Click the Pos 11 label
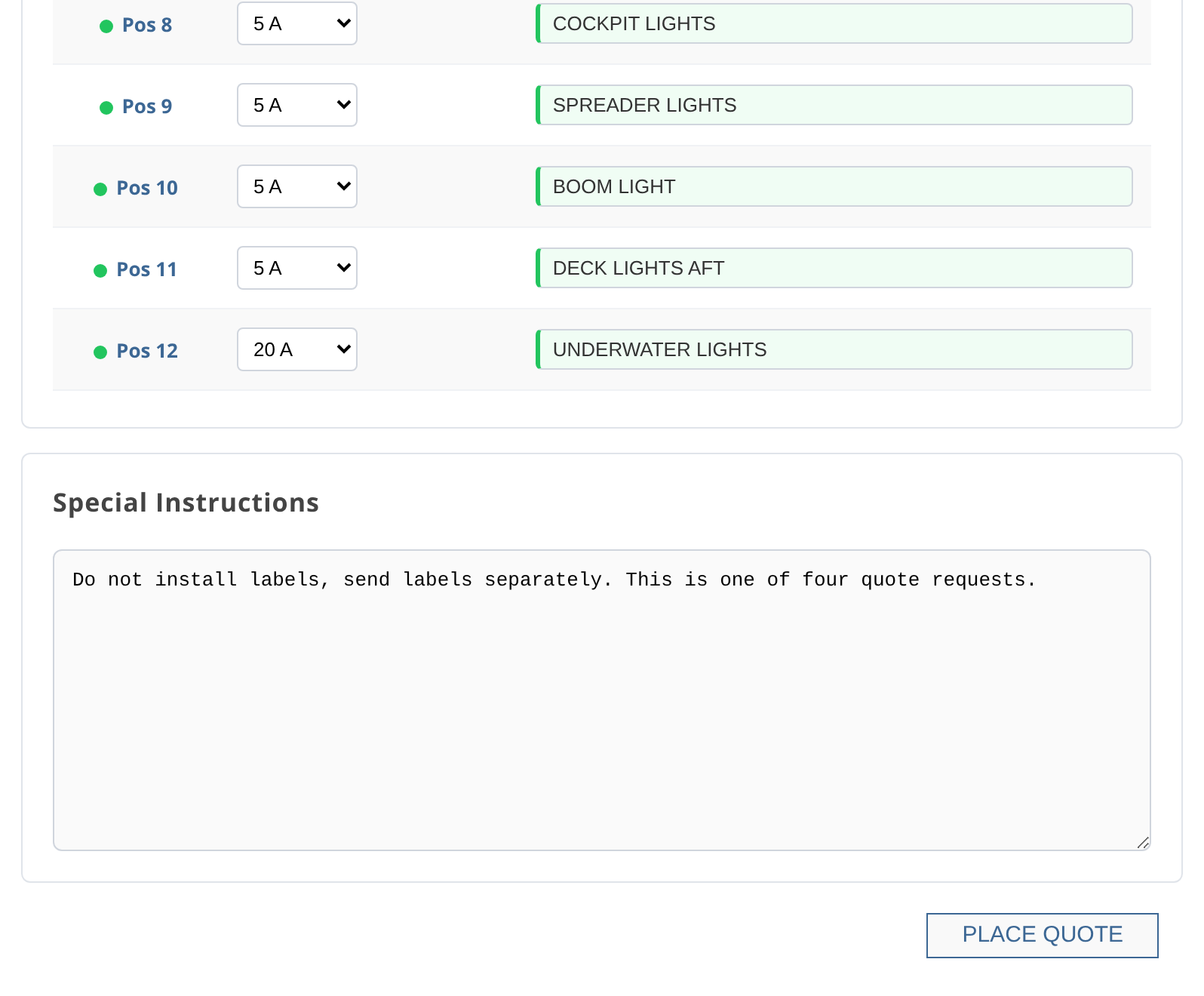The image size is (1204, 996). point(147,269)
